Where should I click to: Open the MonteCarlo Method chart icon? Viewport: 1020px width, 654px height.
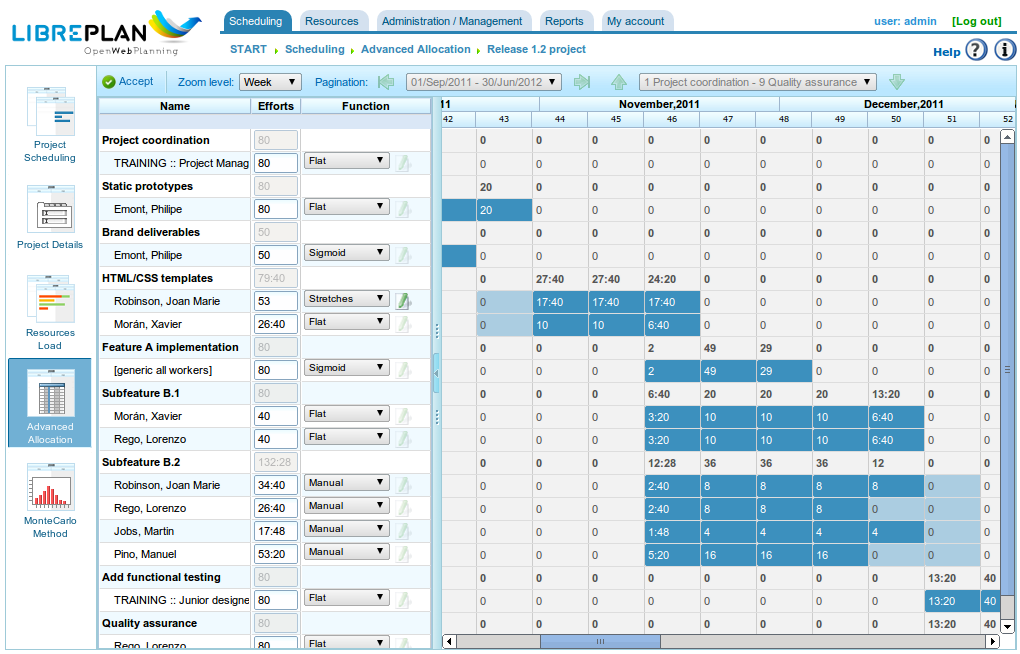coord(50,487)
